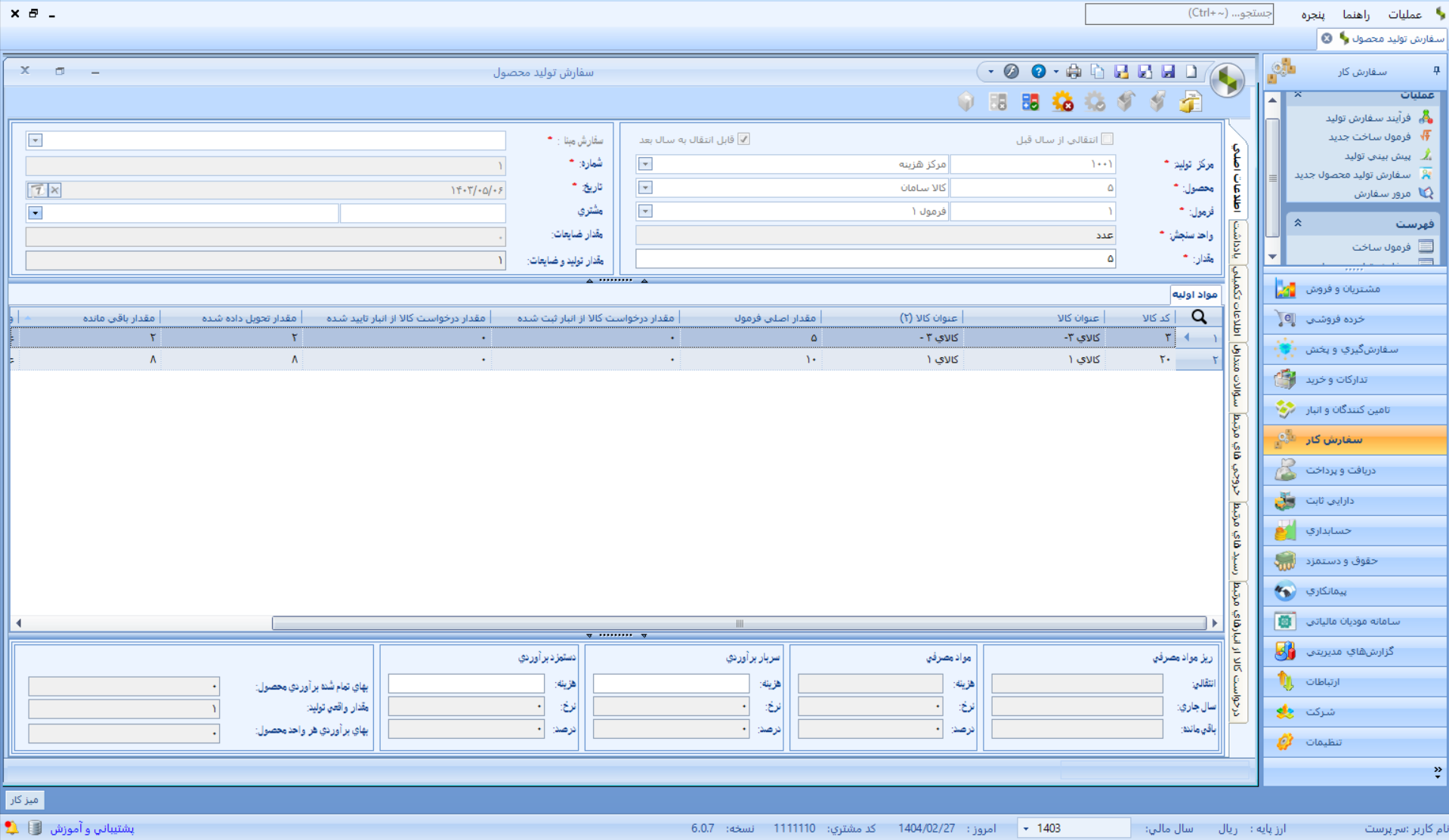Viewport: 1449px width, 840px height.
Task: Open help via blue question mark icon
Action: (x=1039, y=72)
